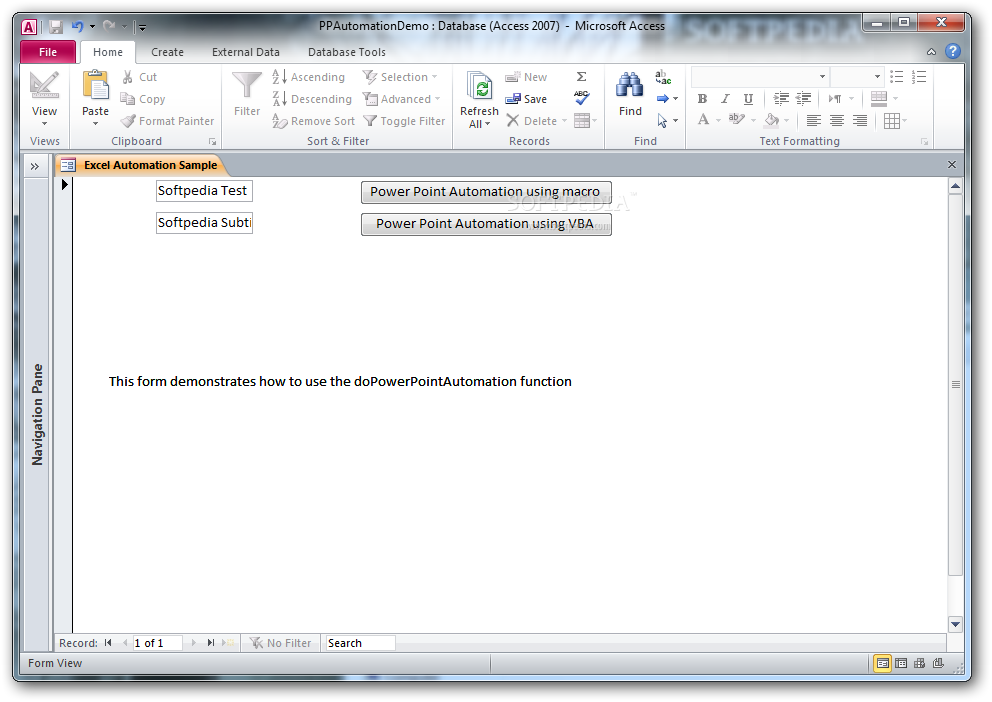
Task: Click the Copy command
Action: [x=143, y=99]
